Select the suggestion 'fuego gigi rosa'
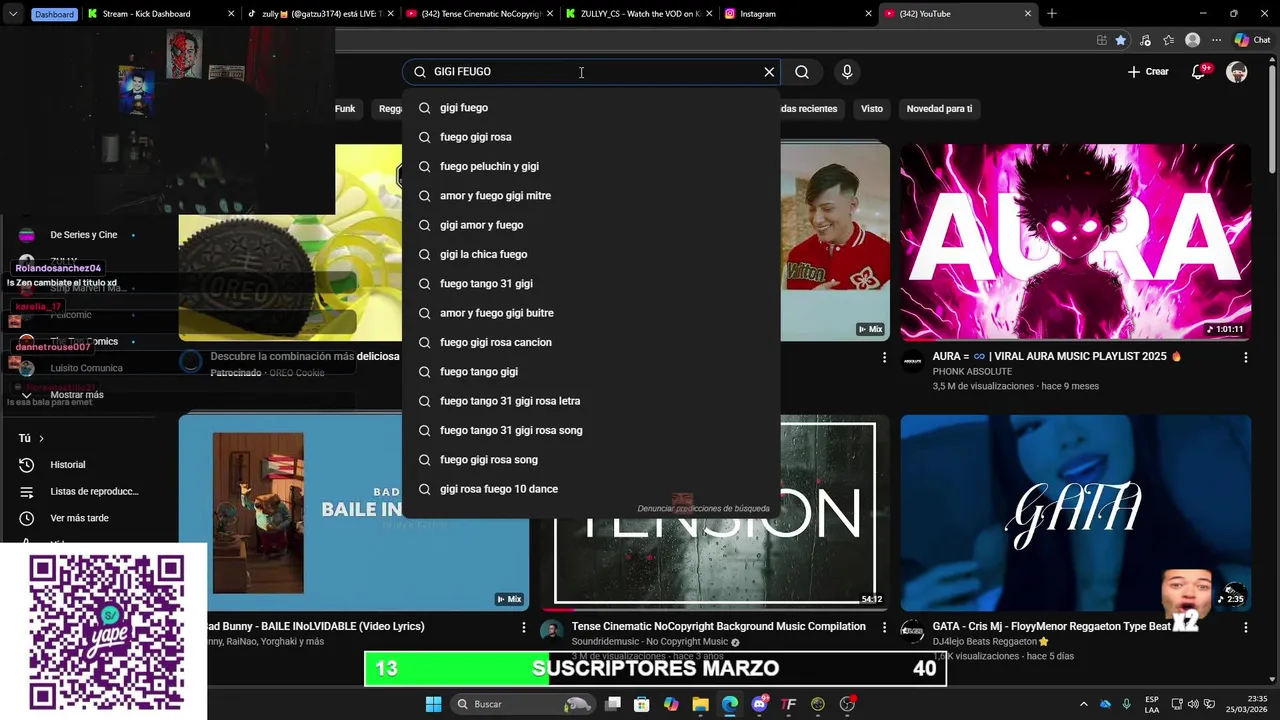This screenshot has height=720, width=1280. [591, 137]
